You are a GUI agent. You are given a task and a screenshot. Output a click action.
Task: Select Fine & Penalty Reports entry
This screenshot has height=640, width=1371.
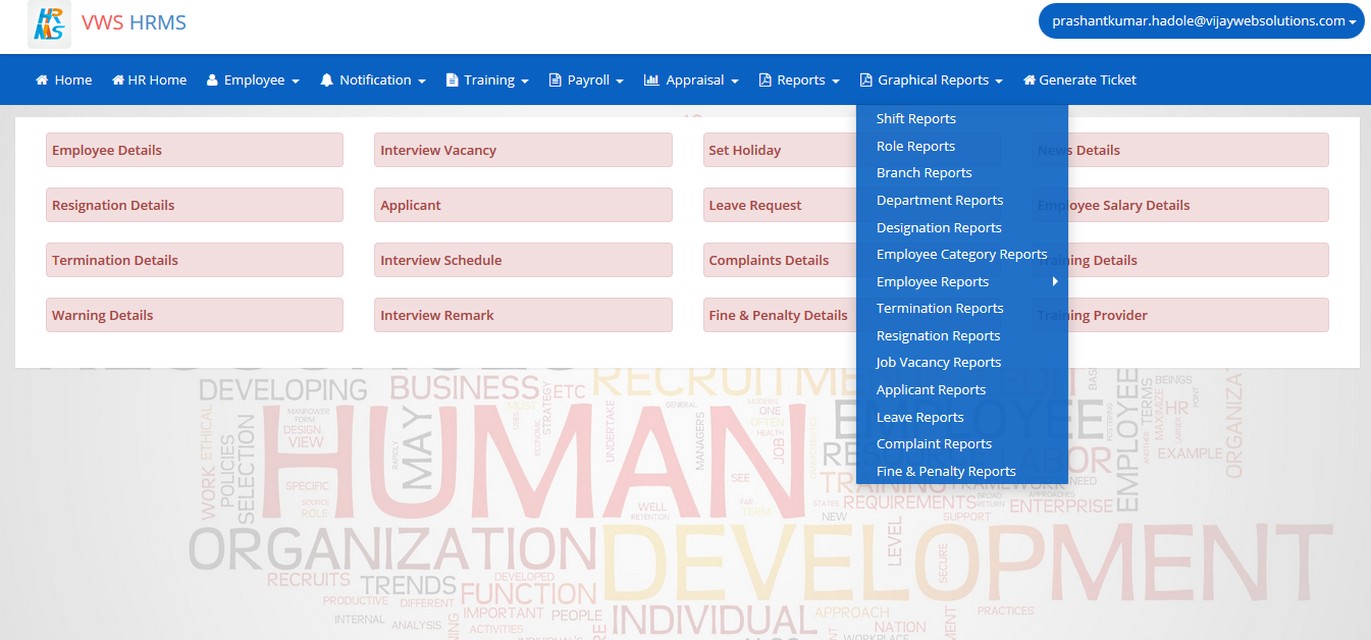point(945,470)
